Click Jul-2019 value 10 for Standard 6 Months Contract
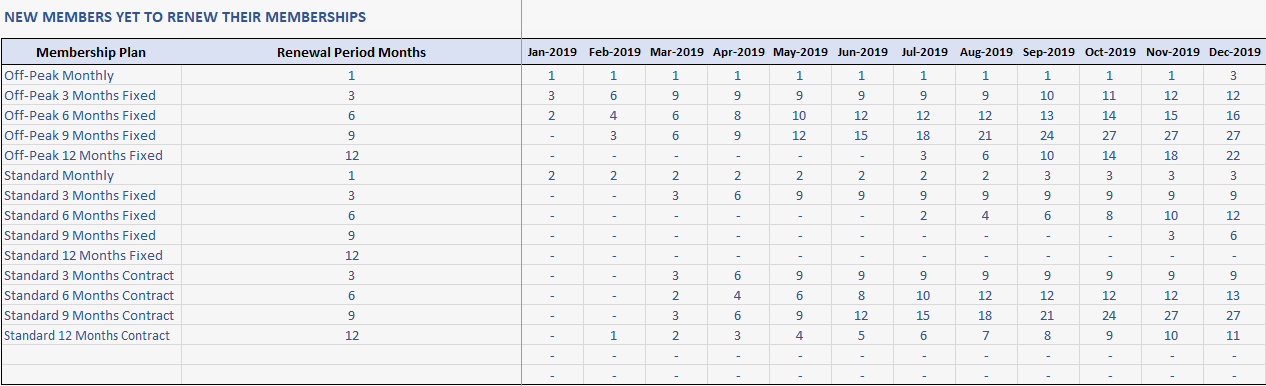 point(923,295)
